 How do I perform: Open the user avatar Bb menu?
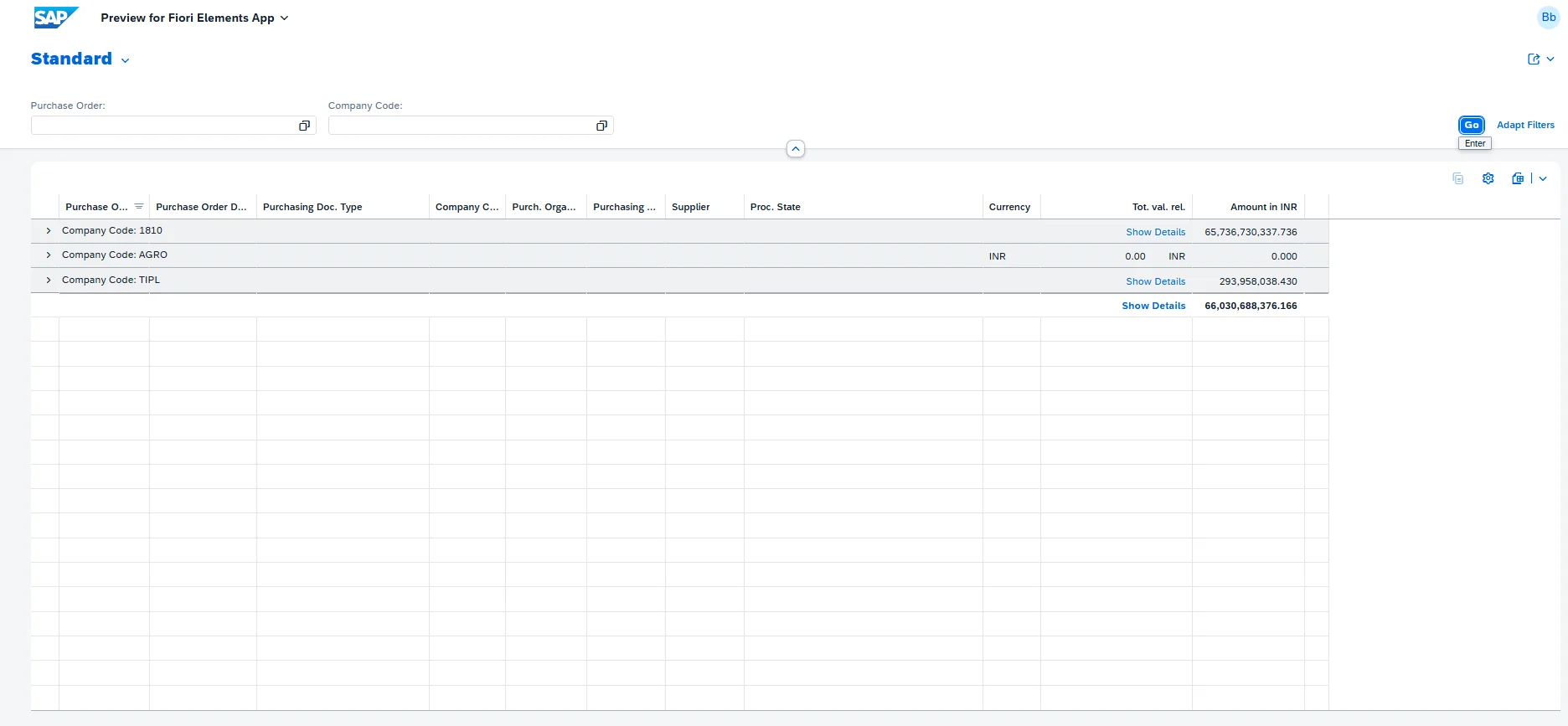point(1548,18)
